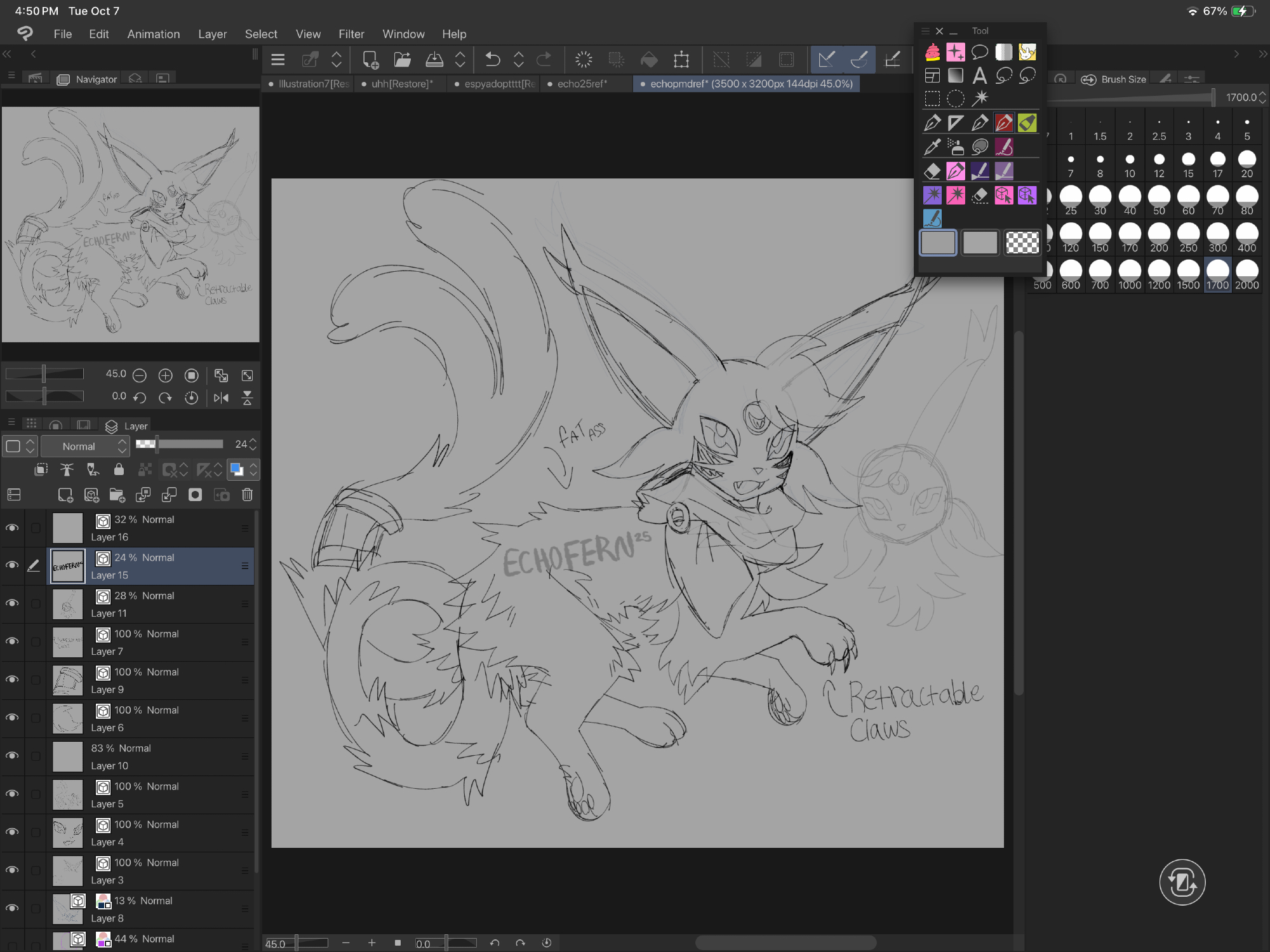The image size is (1270, 952).
Task: Click the Lock layer padlock icon
Action: pos(119,469)
